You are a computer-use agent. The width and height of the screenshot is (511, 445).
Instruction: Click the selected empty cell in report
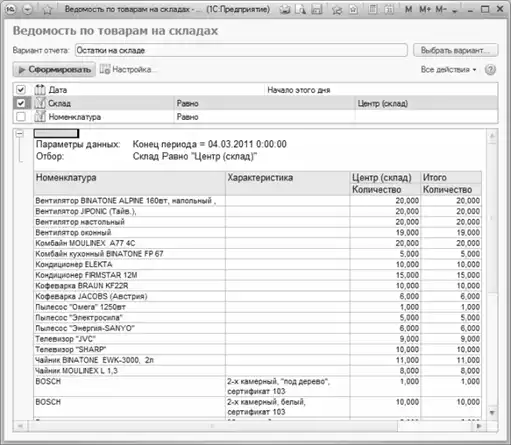[x=56, y=133]
